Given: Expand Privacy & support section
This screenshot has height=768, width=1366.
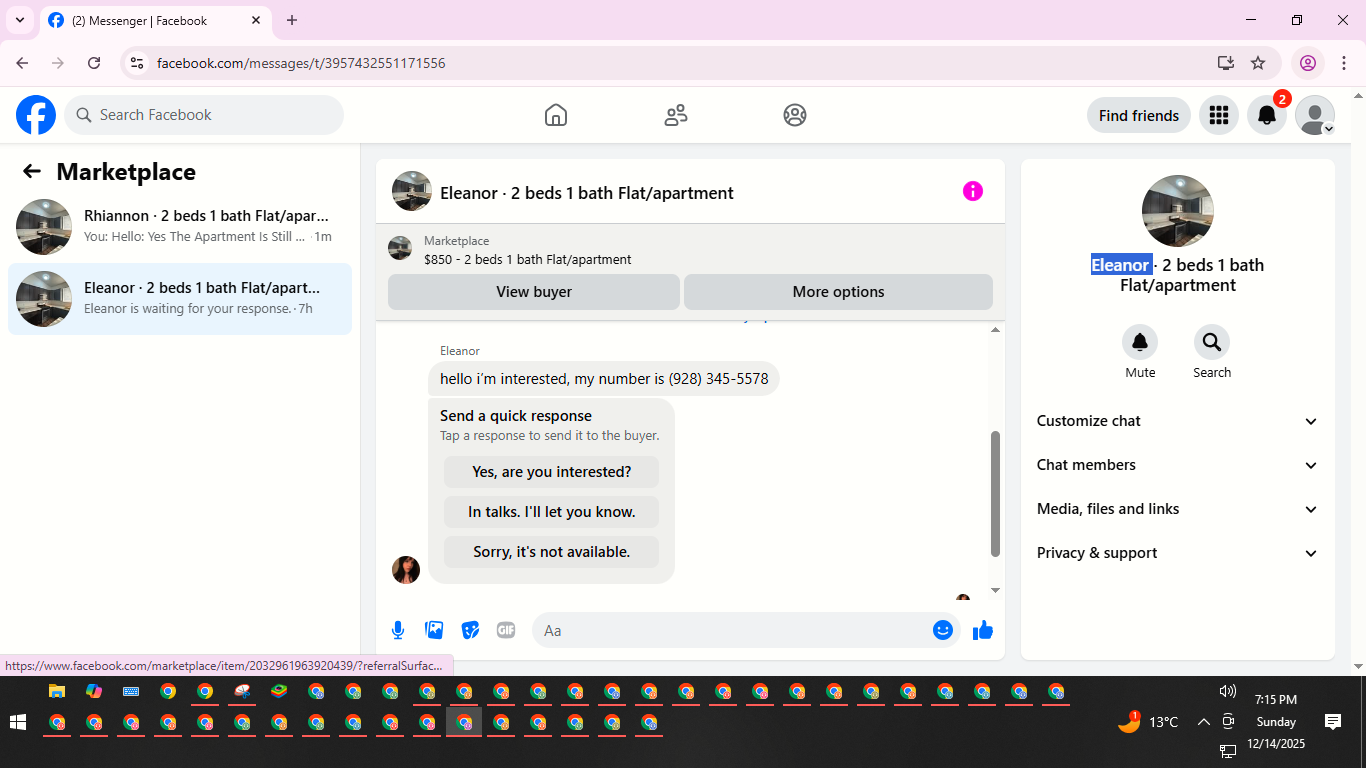Looking at the screenshot, I should click(1178, 553).
